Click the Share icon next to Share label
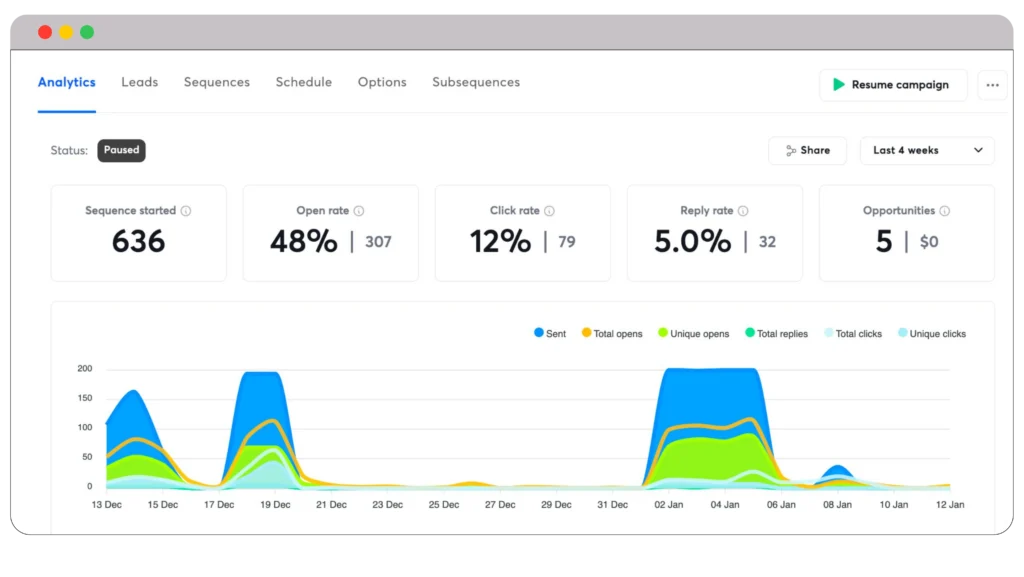This screenshot has width=1024, height=577. (x=789, y=150)
